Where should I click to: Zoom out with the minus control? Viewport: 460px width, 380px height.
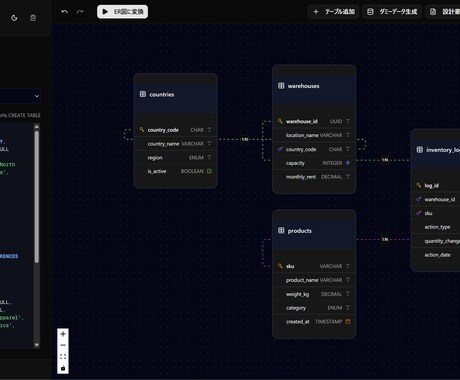tap(63, 345)
